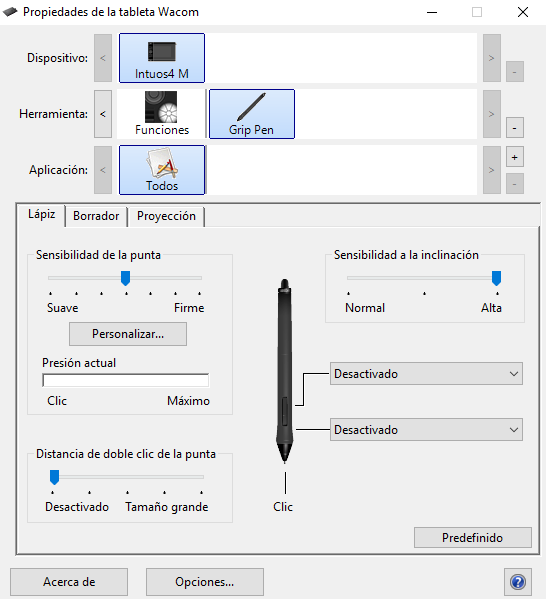
Task: Click the Suave label under tip sensitivity
Action: (63, 308)
